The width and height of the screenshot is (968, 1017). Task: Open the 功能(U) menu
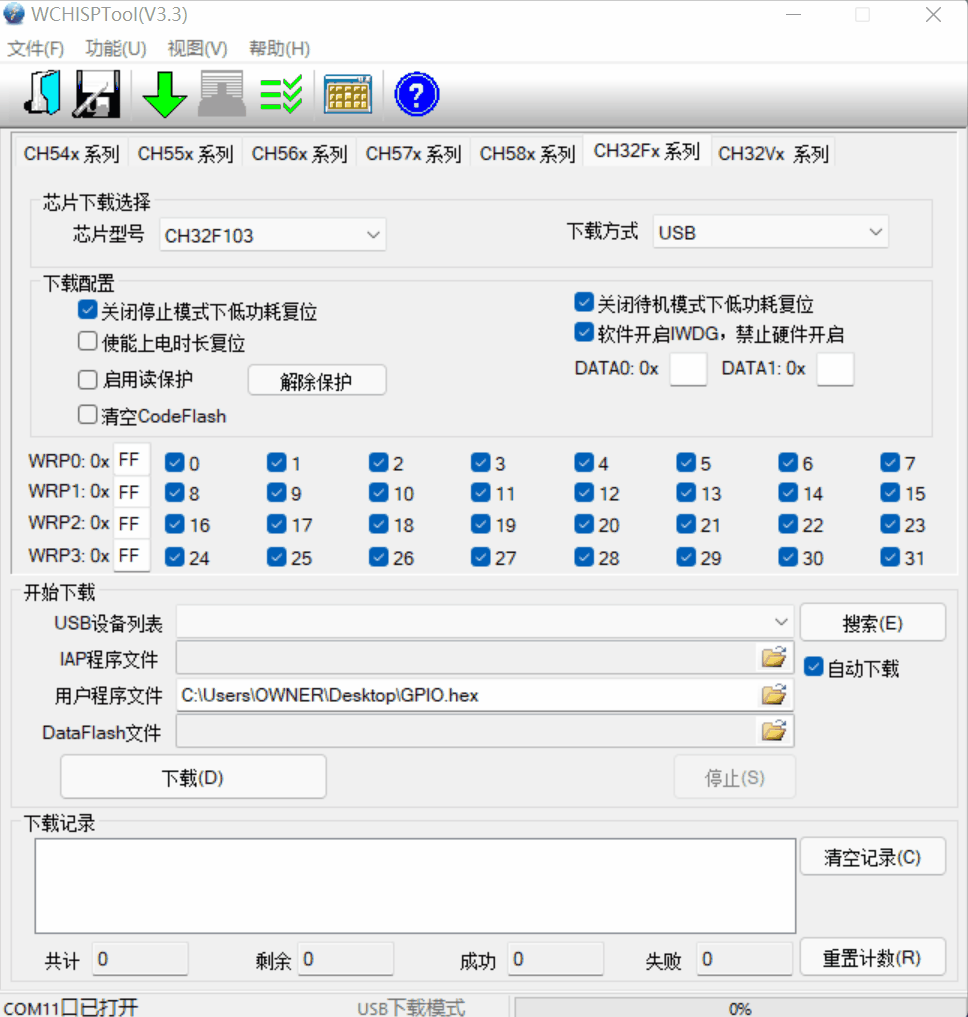pyautogui.click(x=115, y=47)
